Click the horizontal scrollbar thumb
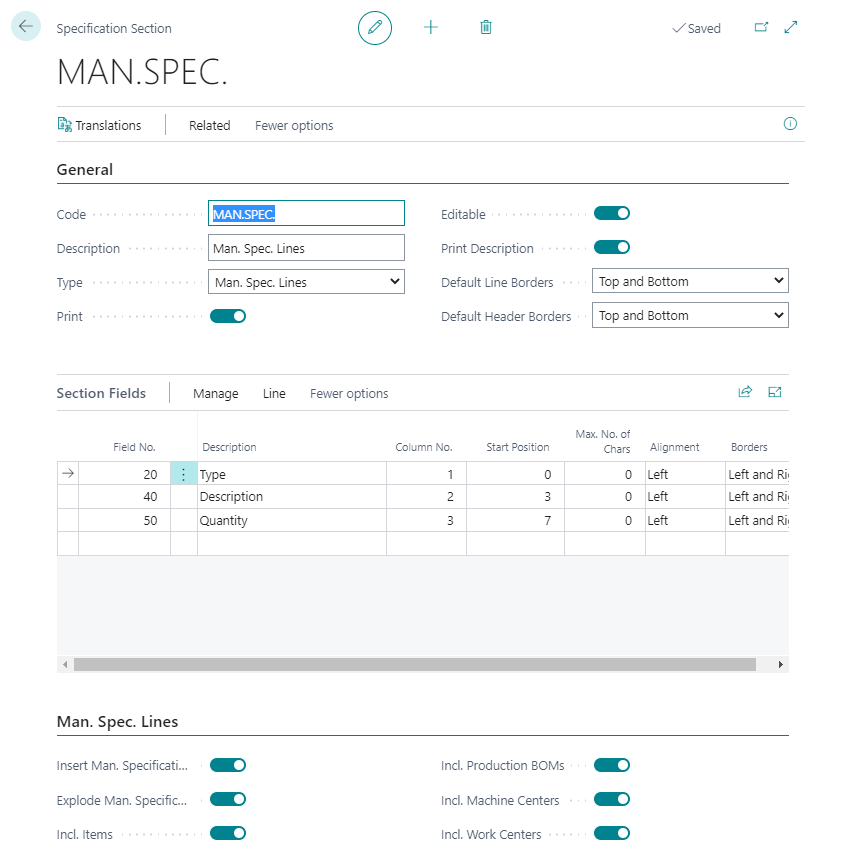Viewport: 857px width, 868px height. [x=415, y=664]
